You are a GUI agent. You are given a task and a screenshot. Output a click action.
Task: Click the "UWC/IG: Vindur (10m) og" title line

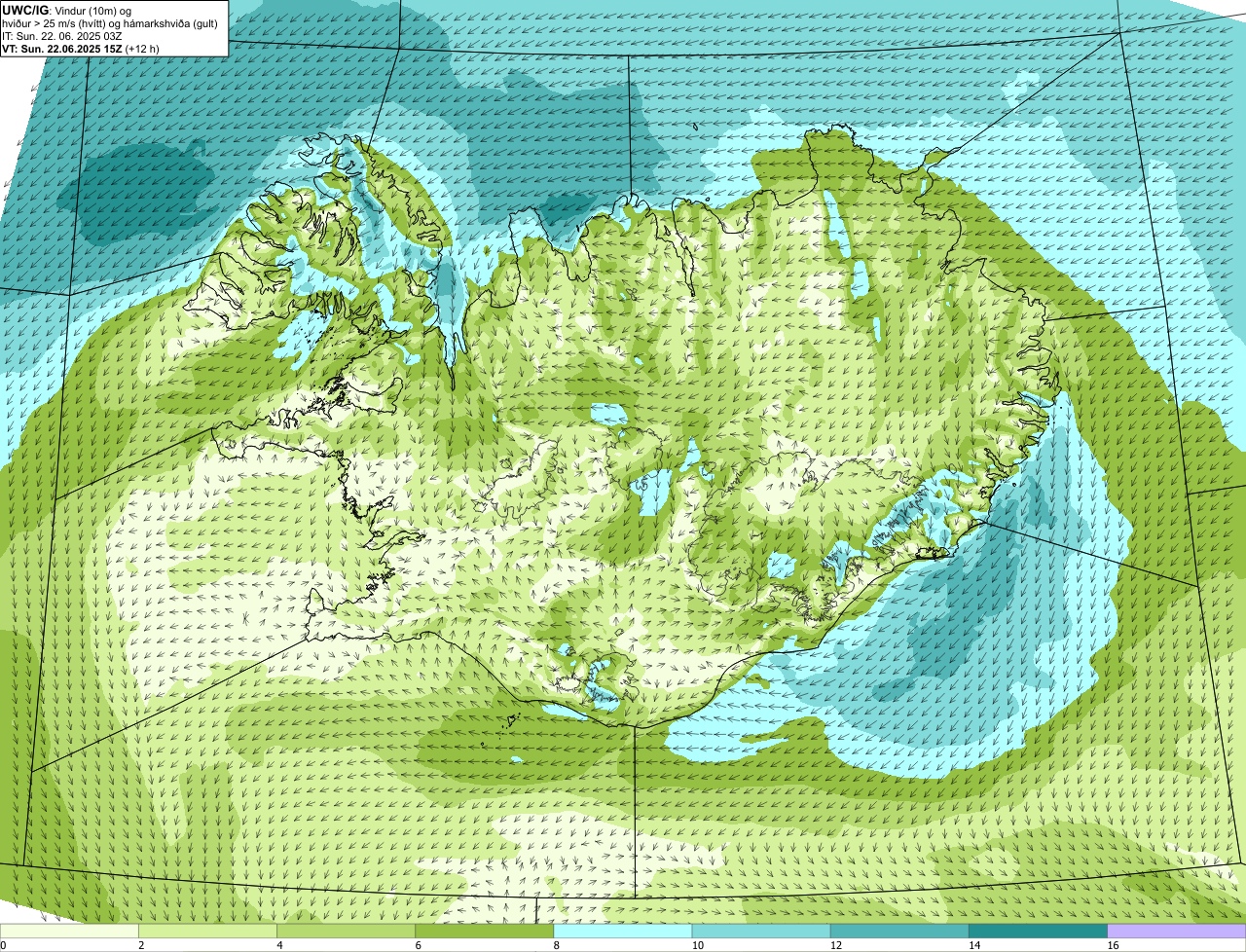click(66, 10)
